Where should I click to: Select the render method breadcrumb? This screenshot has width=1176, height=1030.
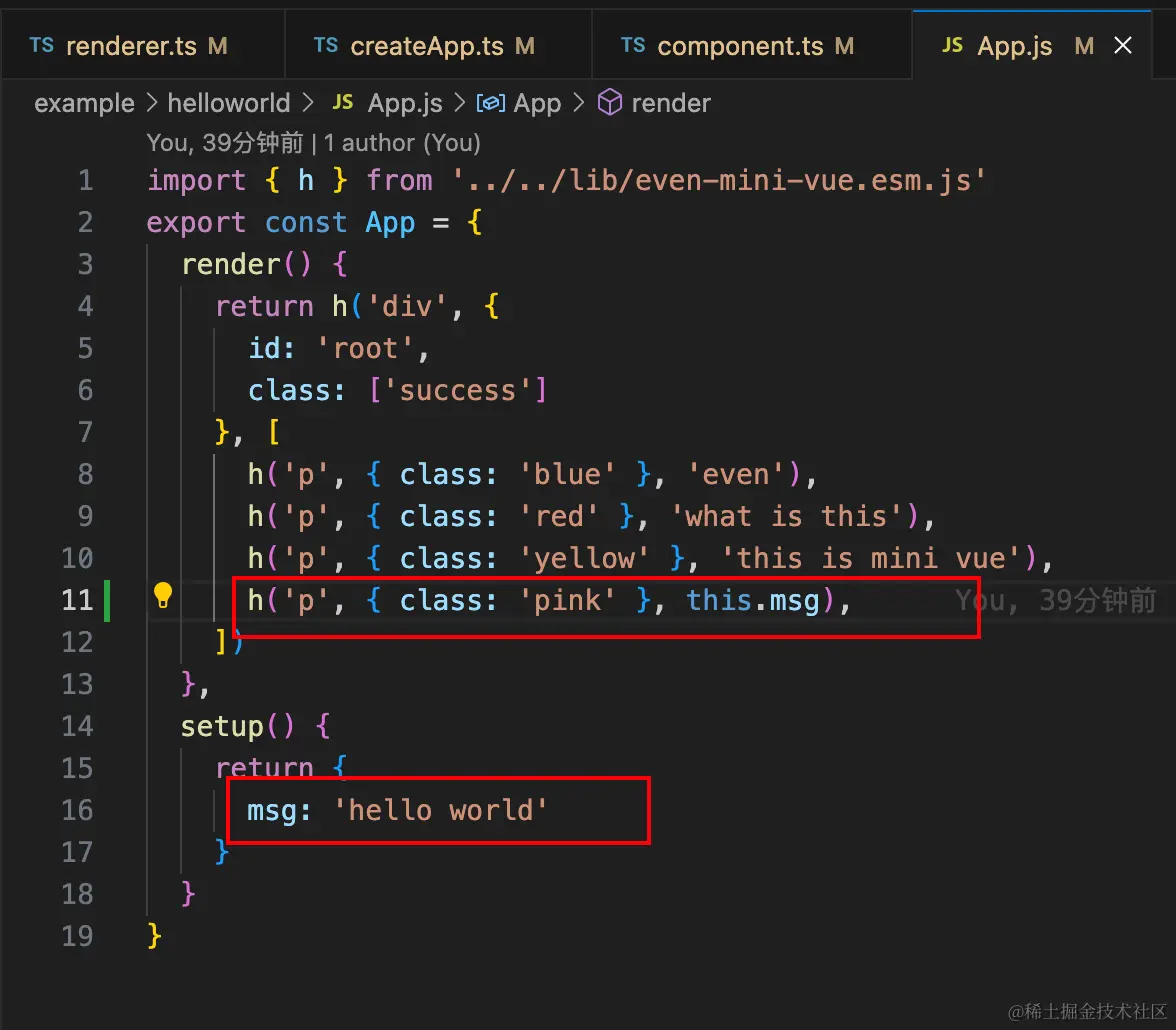click(x=670, y=103)
